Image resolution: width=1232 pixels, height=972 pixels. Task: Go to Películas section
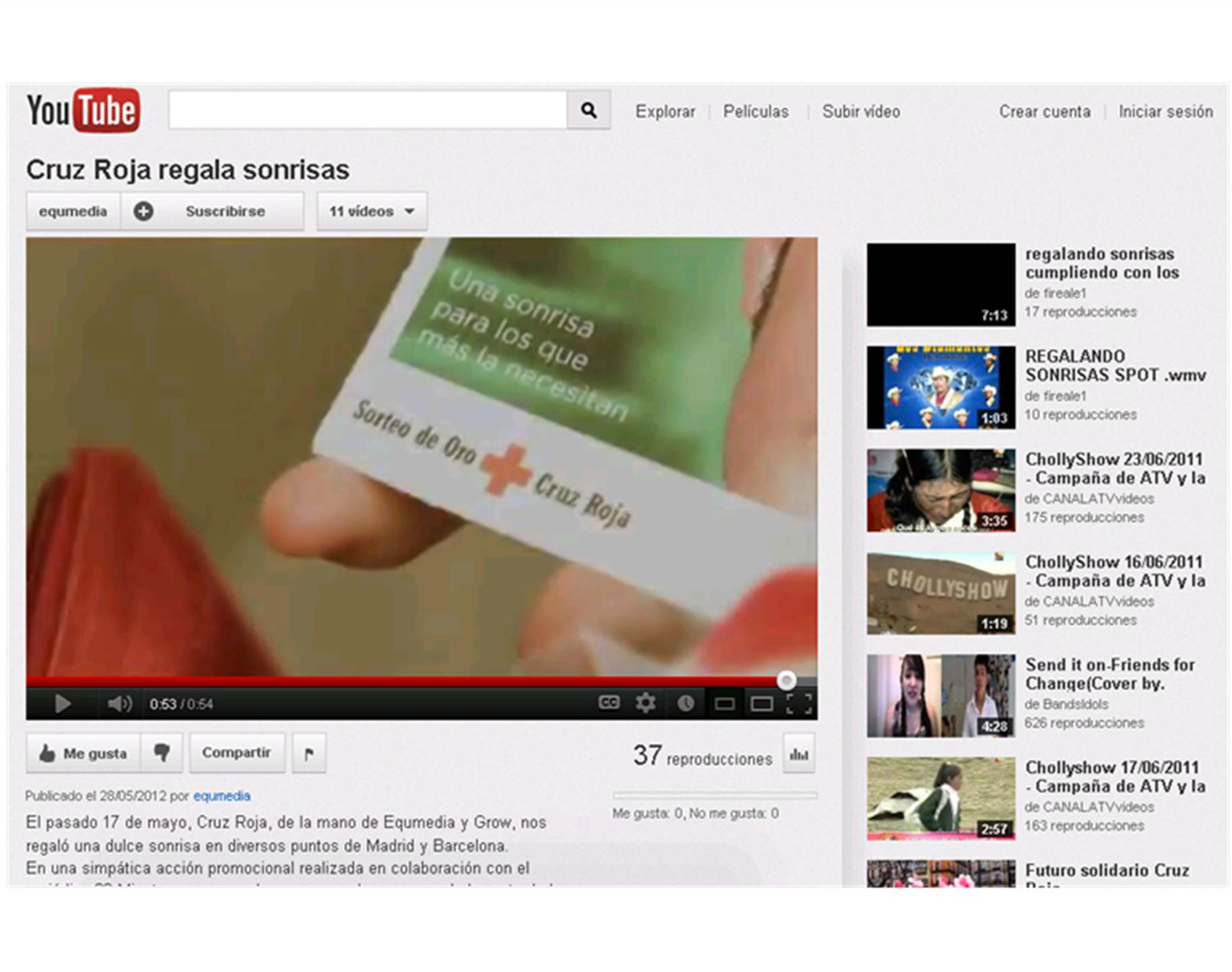click(755, 112)
